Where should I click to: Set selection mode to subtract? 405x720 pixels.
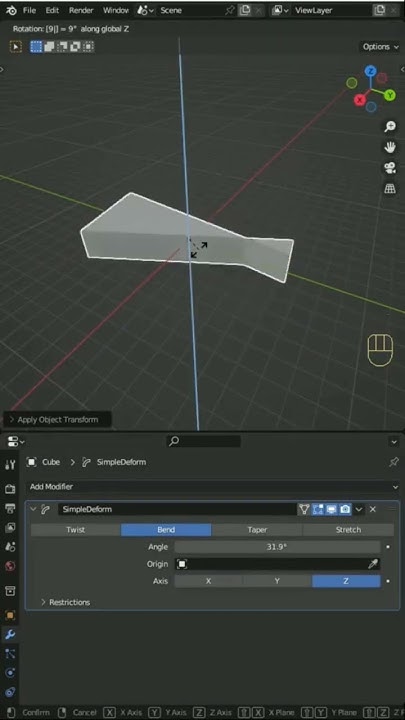62,46
